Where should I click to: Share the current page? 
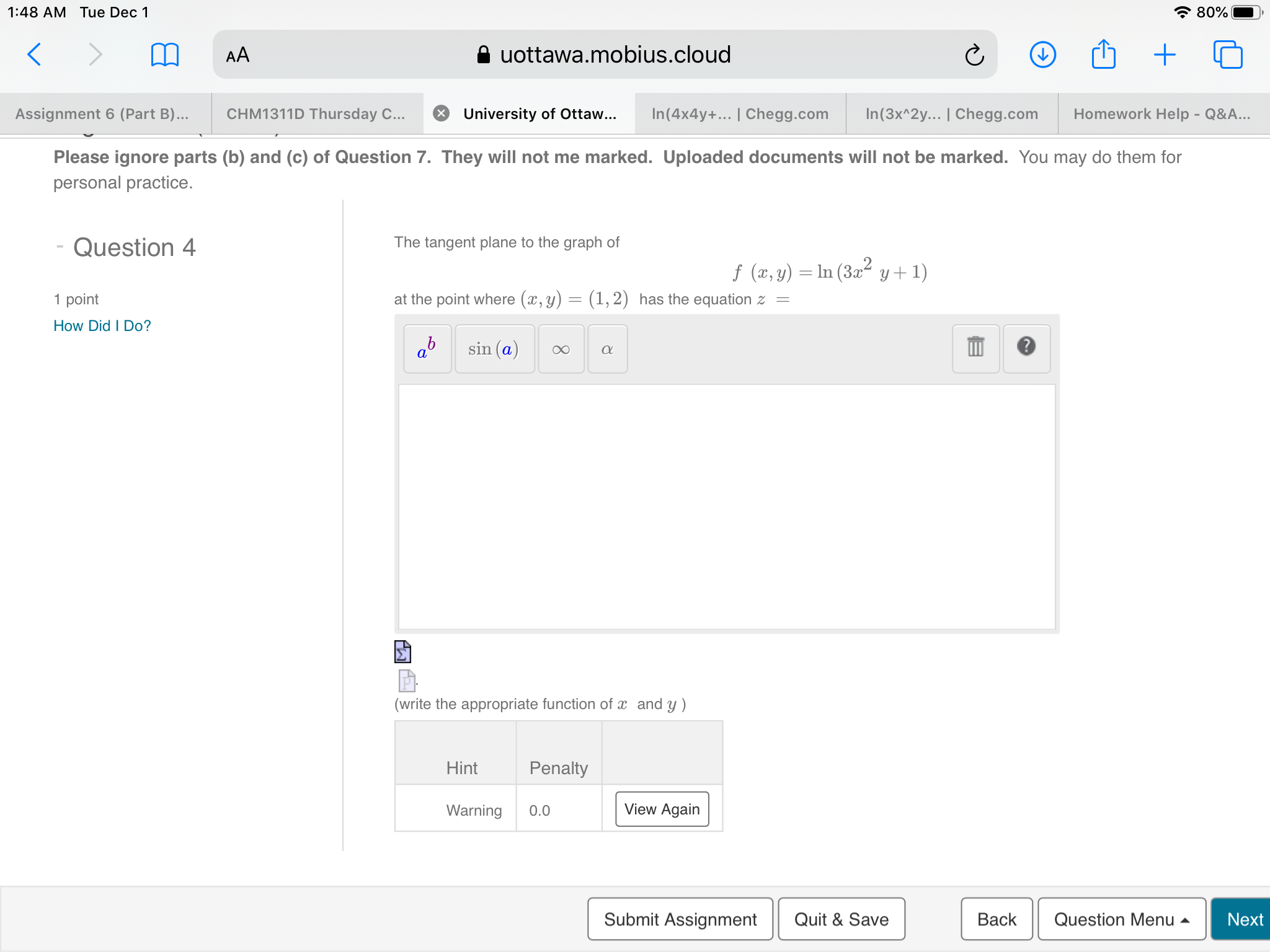(1103, 54)
